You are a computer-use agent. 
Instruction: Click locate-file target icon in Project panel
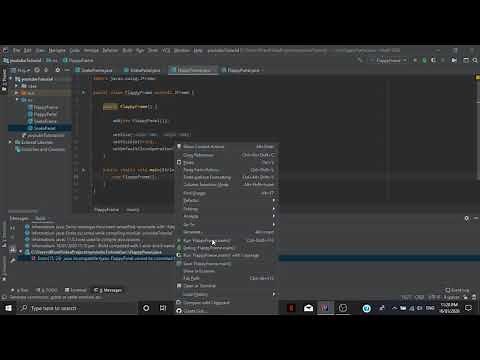(37, 70)
